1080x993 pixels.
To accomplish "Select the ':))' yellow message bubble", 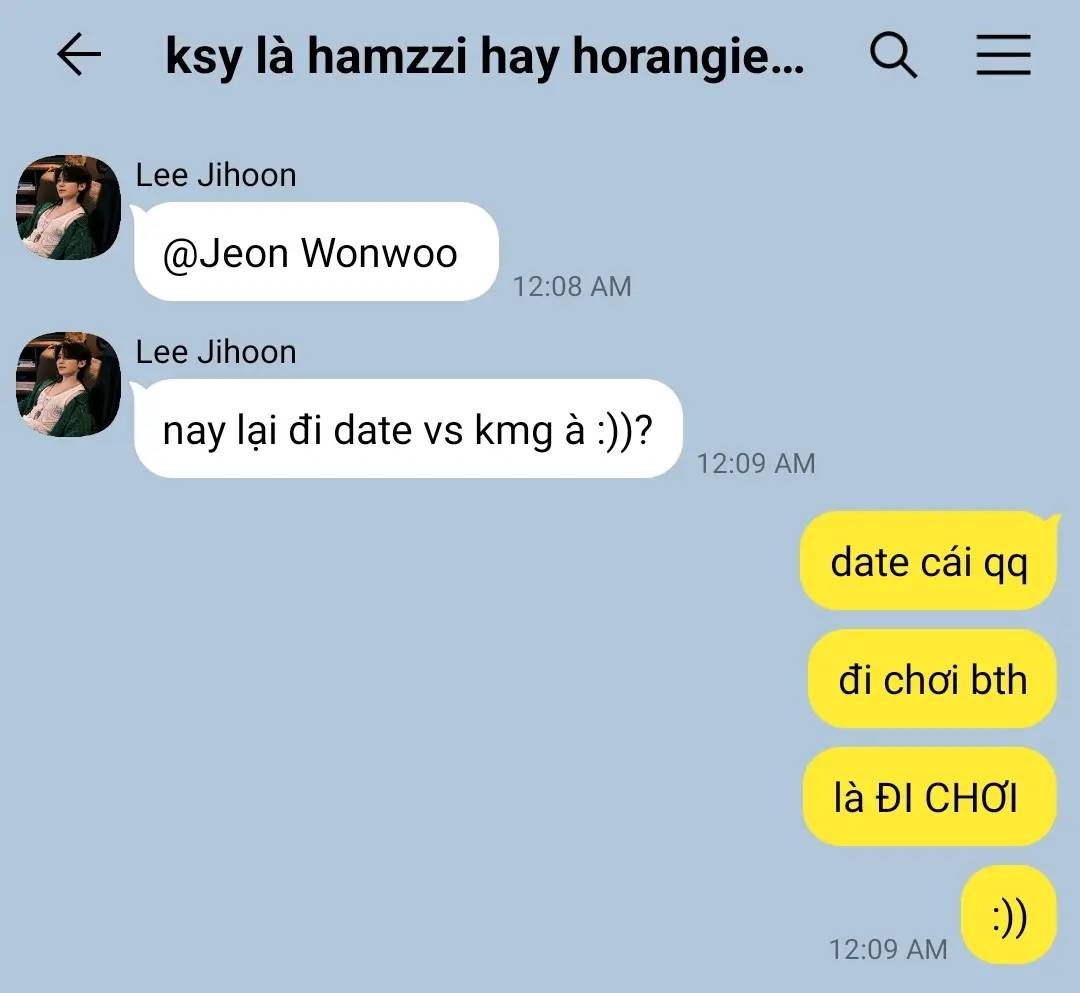I will coord(1008,915).
